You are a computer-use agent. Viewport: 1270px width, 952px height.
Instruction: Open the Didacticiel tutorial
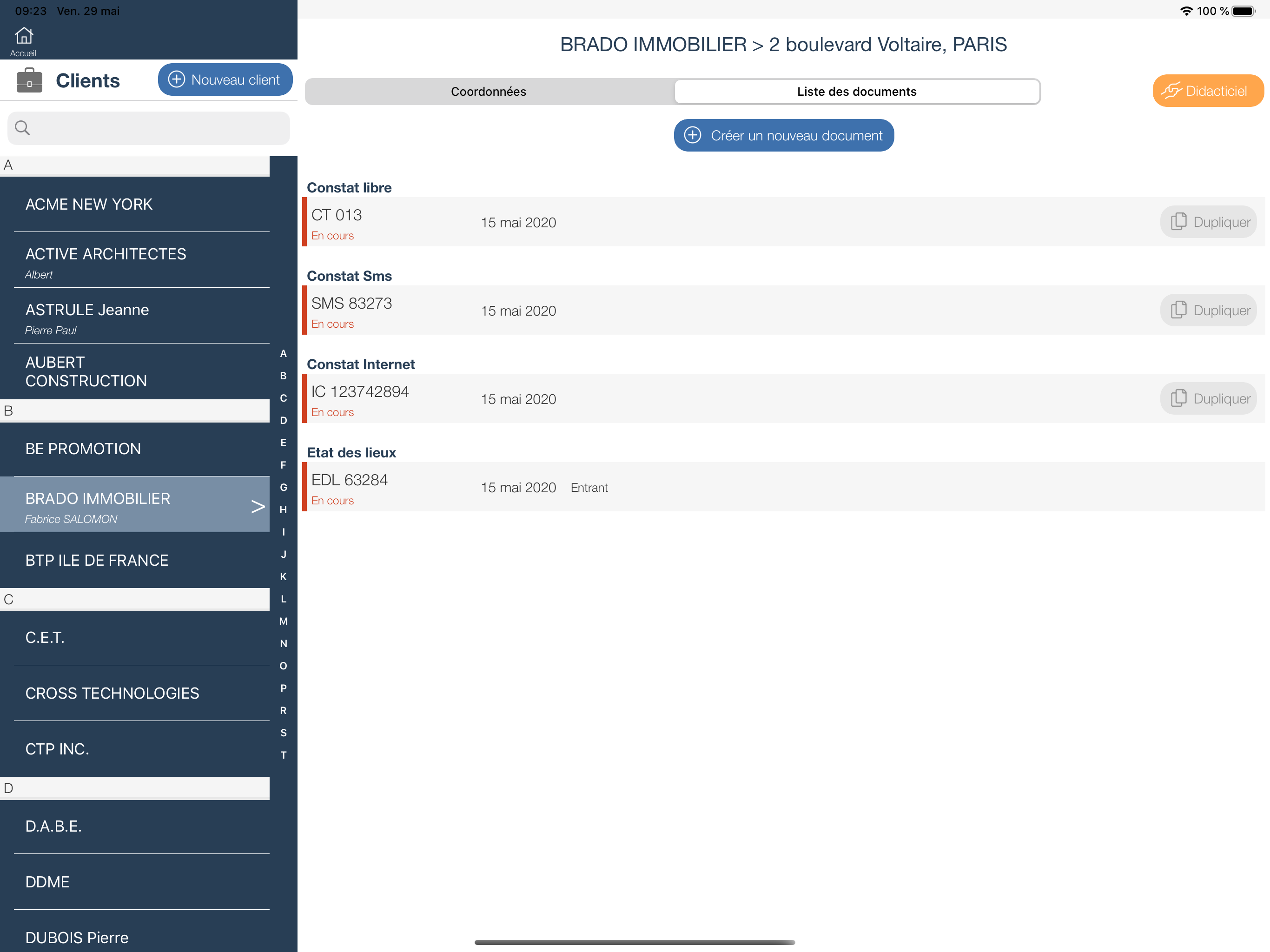[x=1207, y=91]
